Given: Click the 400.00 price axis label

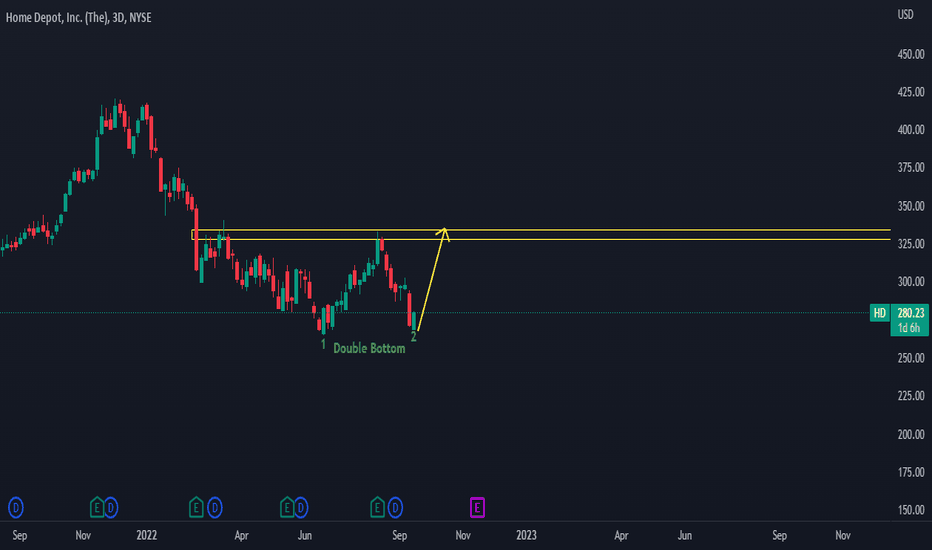Looking at the screenshot, I should coord(911,130).
